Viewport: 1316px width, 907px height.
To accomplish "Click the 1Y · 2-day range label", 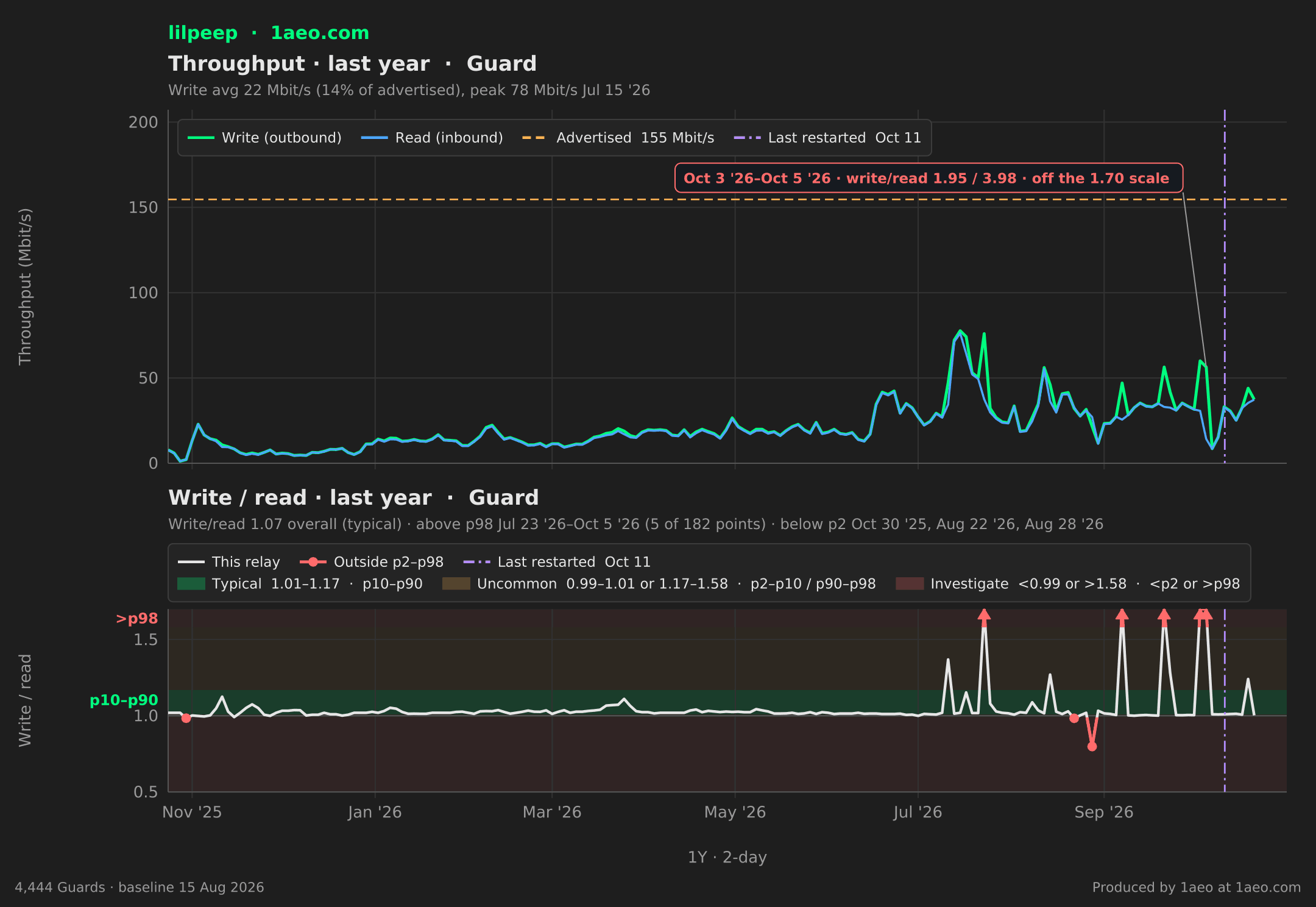I will pyautogui.click(x=727, y=858).
